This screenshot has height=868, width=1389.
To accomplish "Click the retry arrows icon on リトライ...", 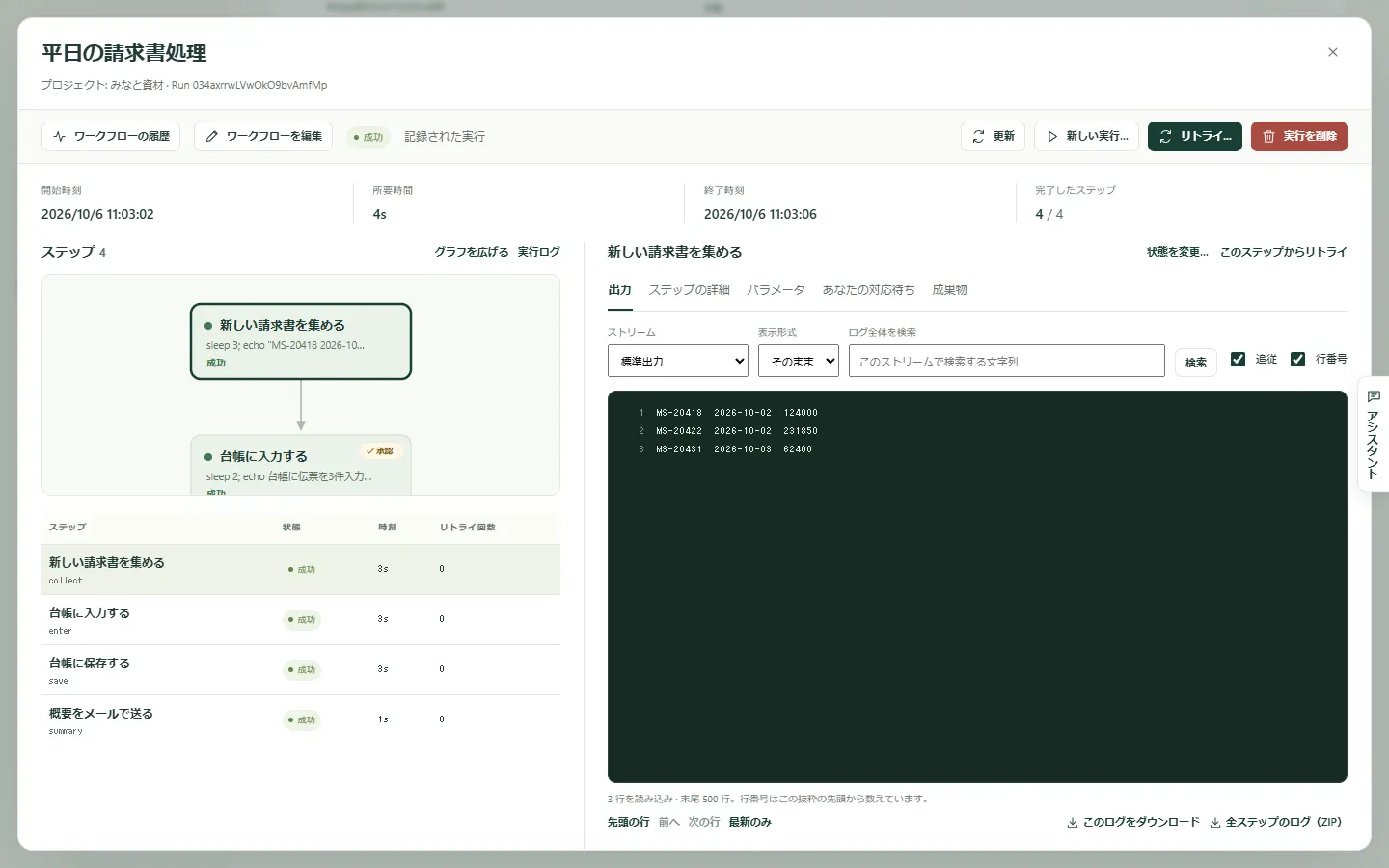I will 1165,137.
